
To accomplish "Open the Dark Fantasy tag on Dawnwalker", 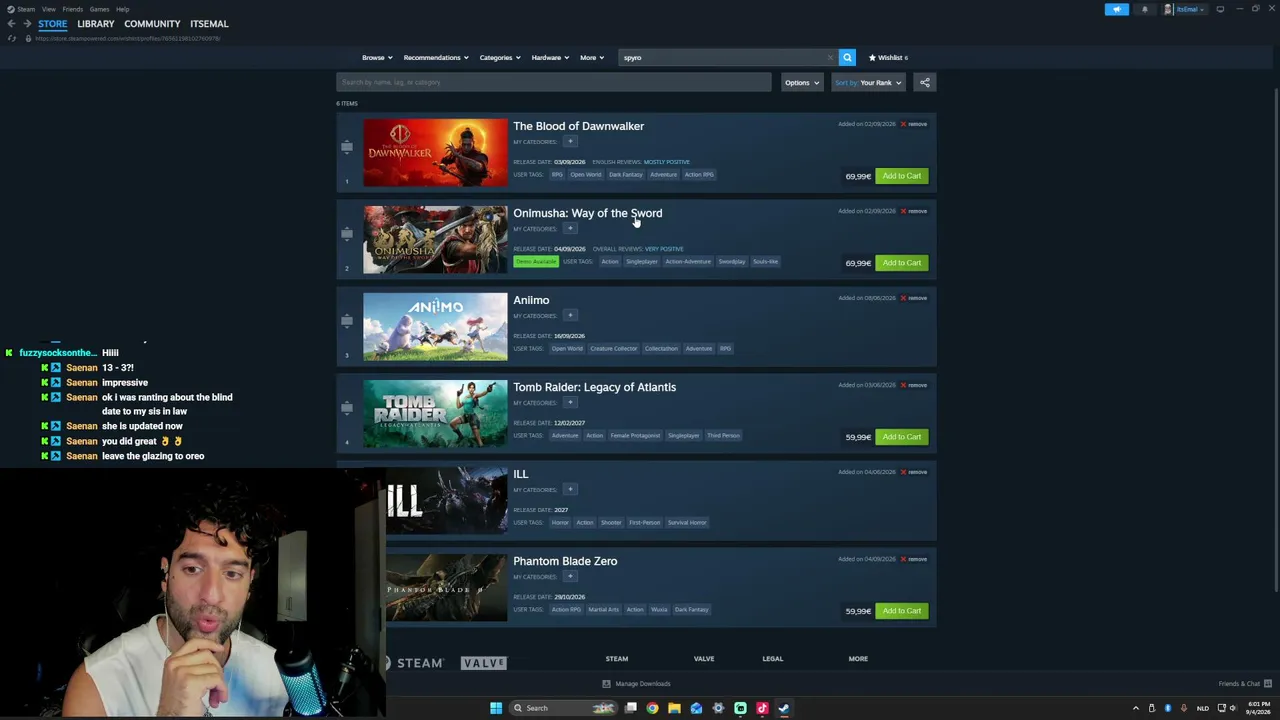I will click(626, 175).
